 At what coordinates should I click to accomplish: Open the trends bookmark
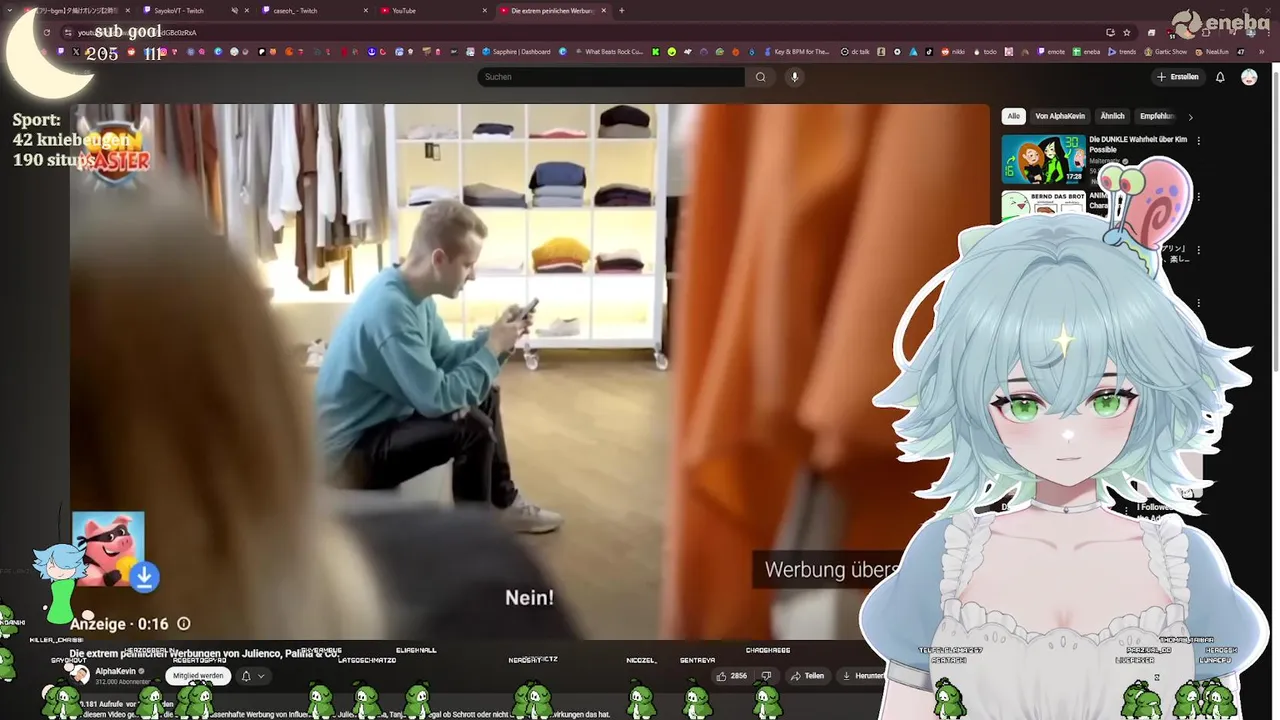[1122, 52]
